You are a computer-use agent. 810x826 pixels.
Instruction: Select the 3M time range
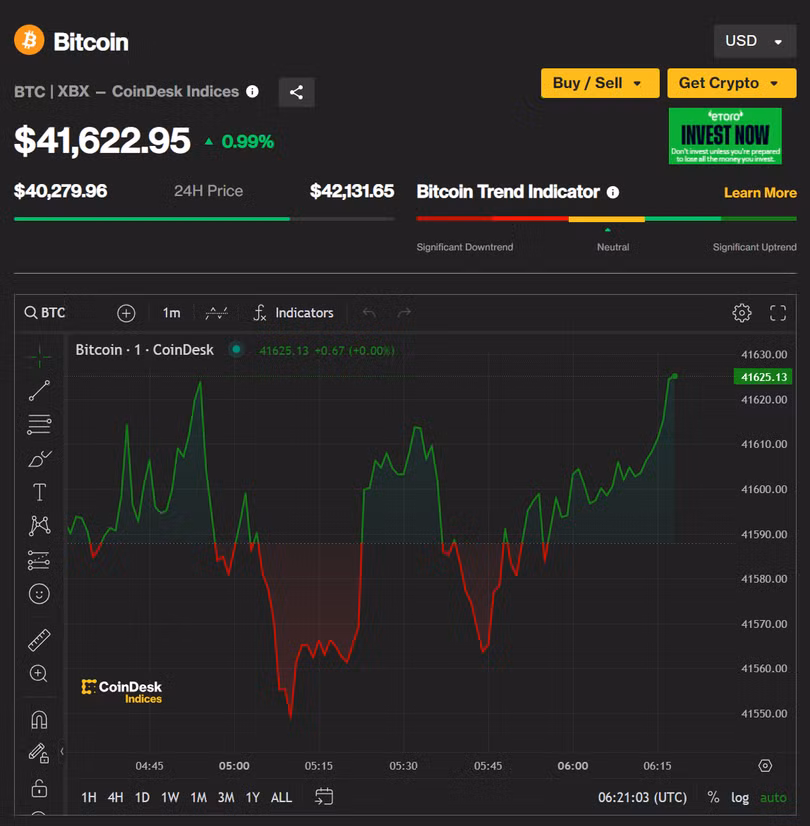(226, 797)
